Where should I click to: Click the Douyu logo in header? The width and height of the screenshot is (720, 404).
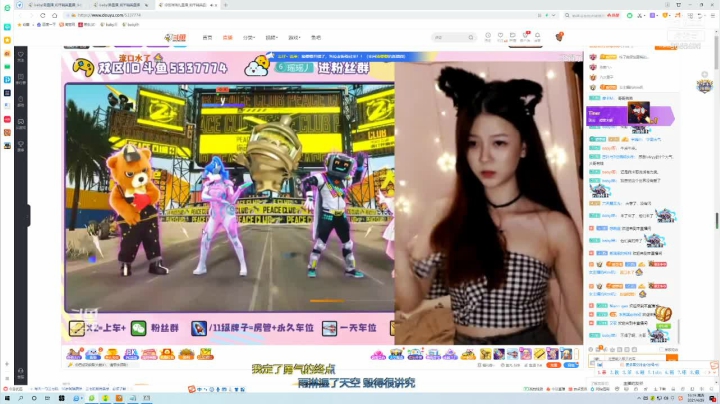click(175, 38)
